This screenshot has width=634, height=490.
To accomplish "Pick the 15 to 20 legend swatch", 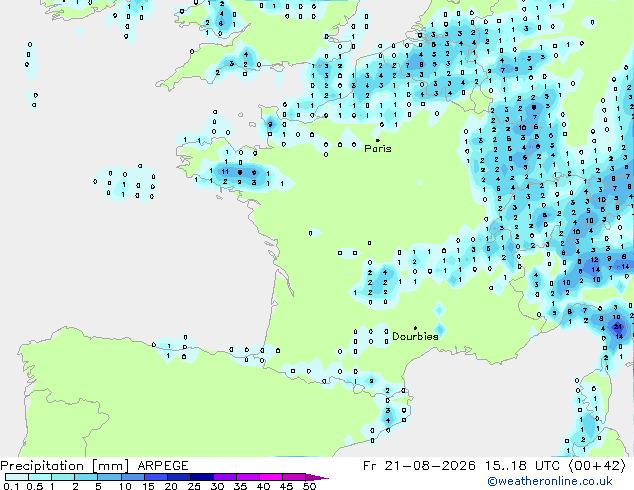I will pos(156,477).
